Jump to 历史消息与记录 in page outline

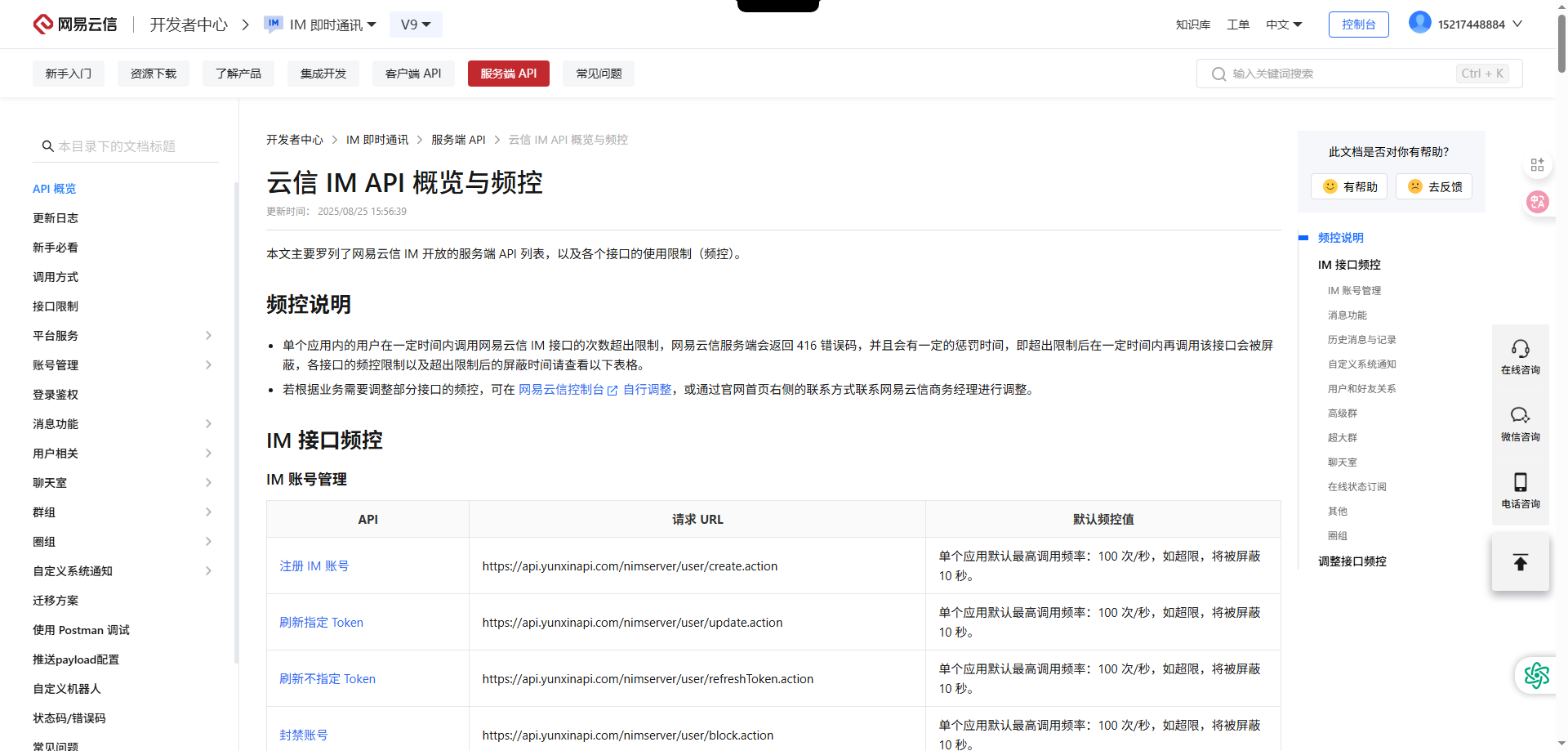pyautogui.click(x=1362, y=340)
